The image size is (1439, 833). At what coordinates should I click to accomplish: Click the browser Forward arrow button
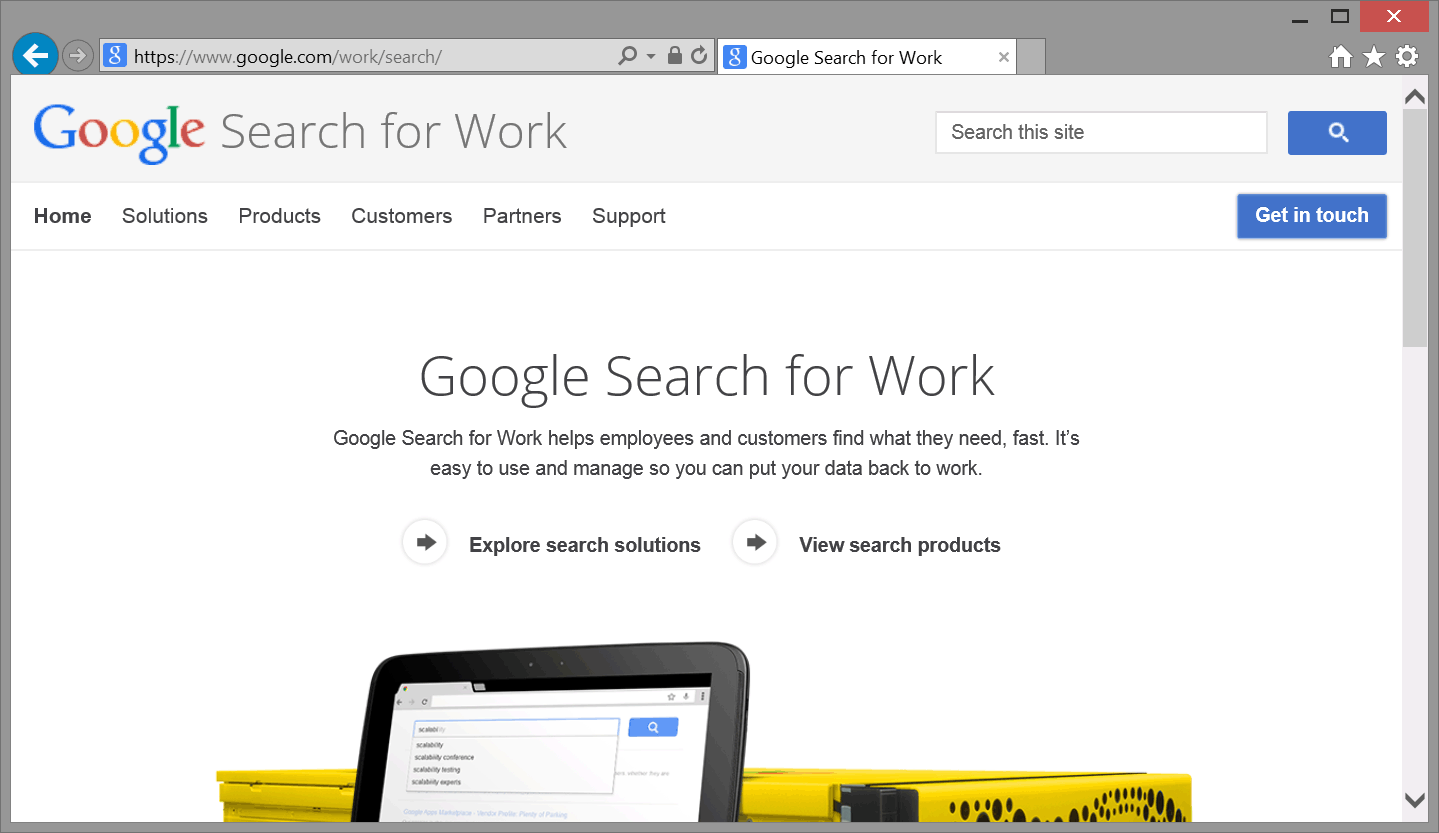78,56
